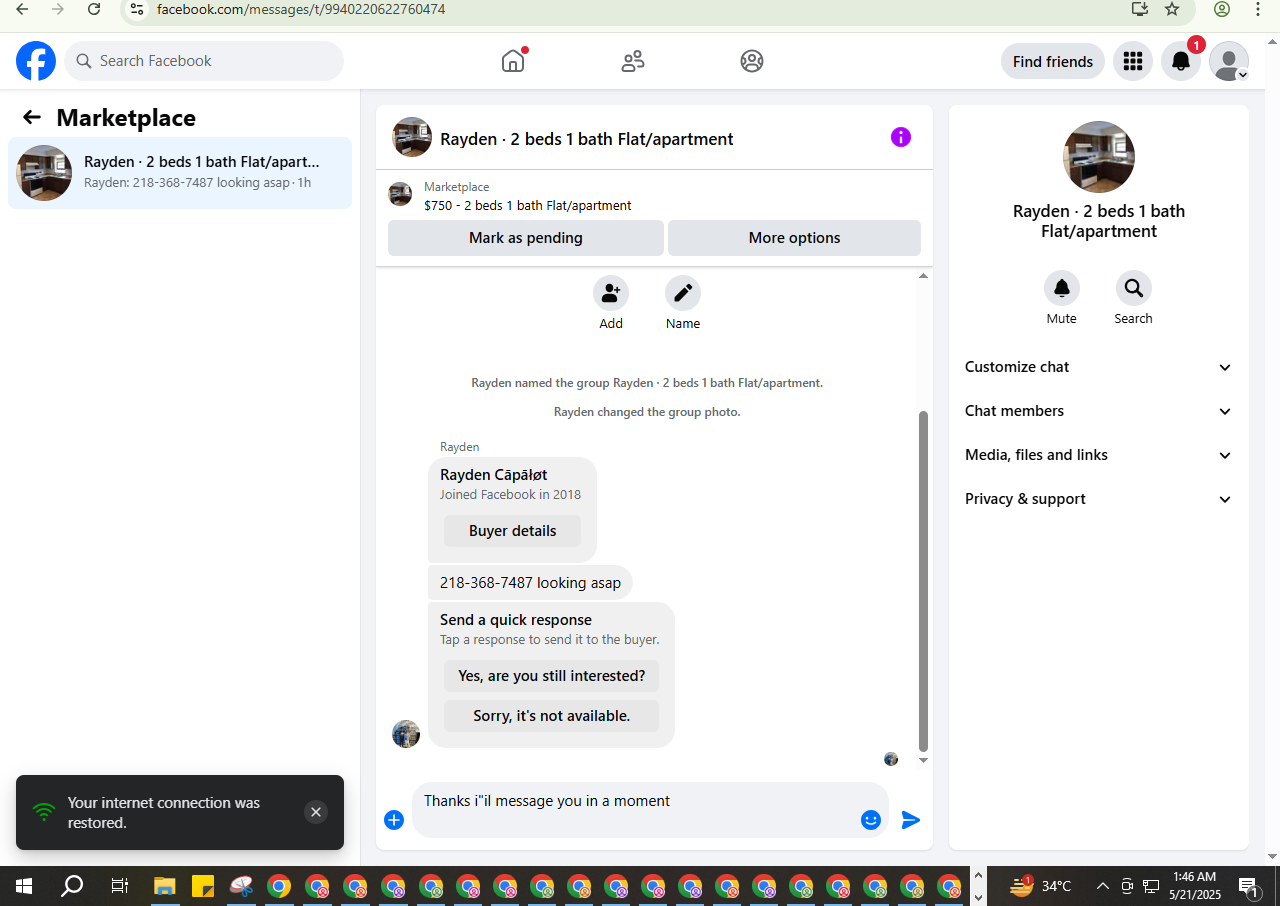Open the Facebook apps menu grid
Screen dimensions: 1280x906
(1133, 61)
